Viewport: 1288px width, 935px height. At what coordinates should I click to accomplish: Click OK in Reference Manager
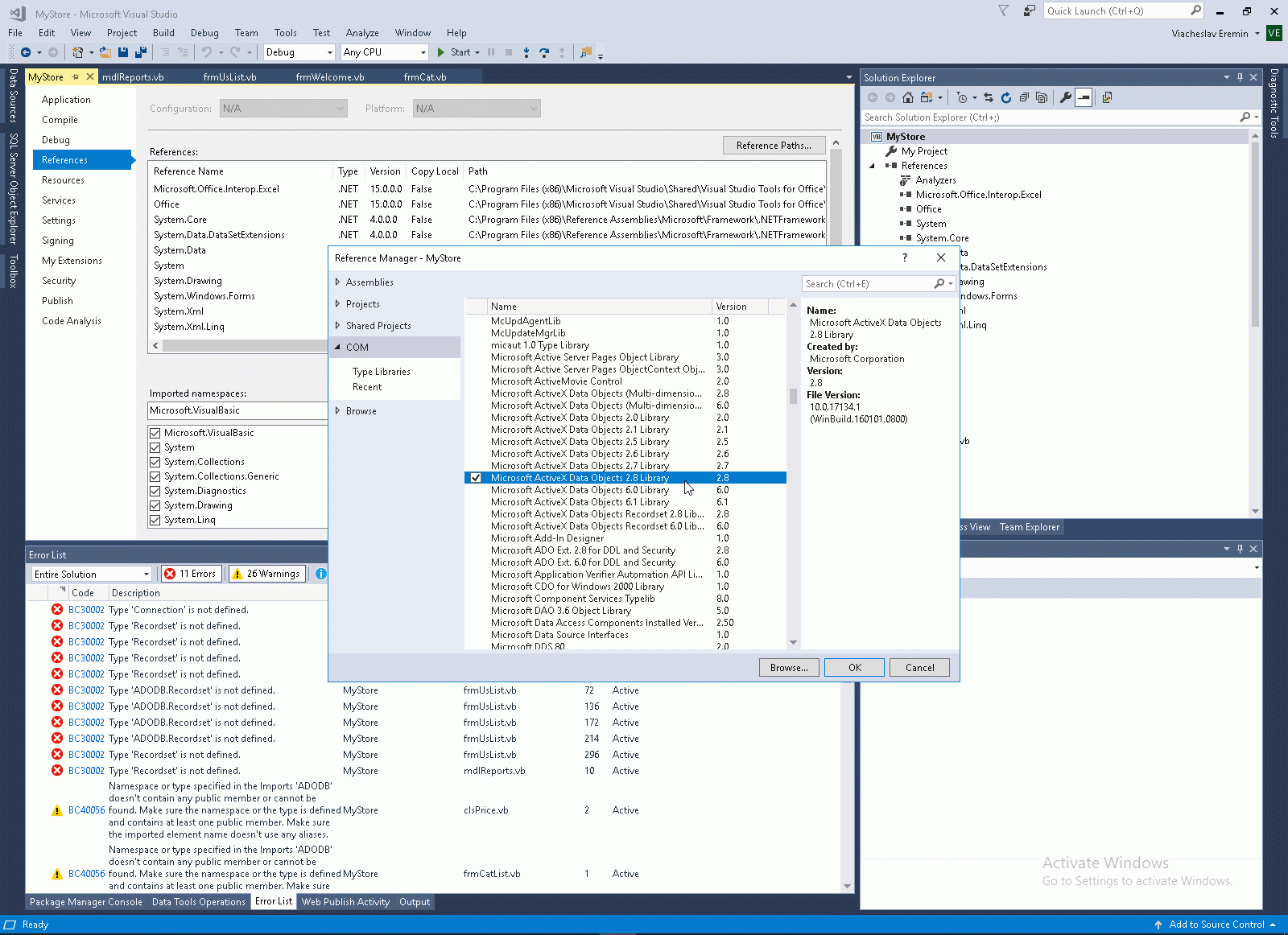(854, 668)
